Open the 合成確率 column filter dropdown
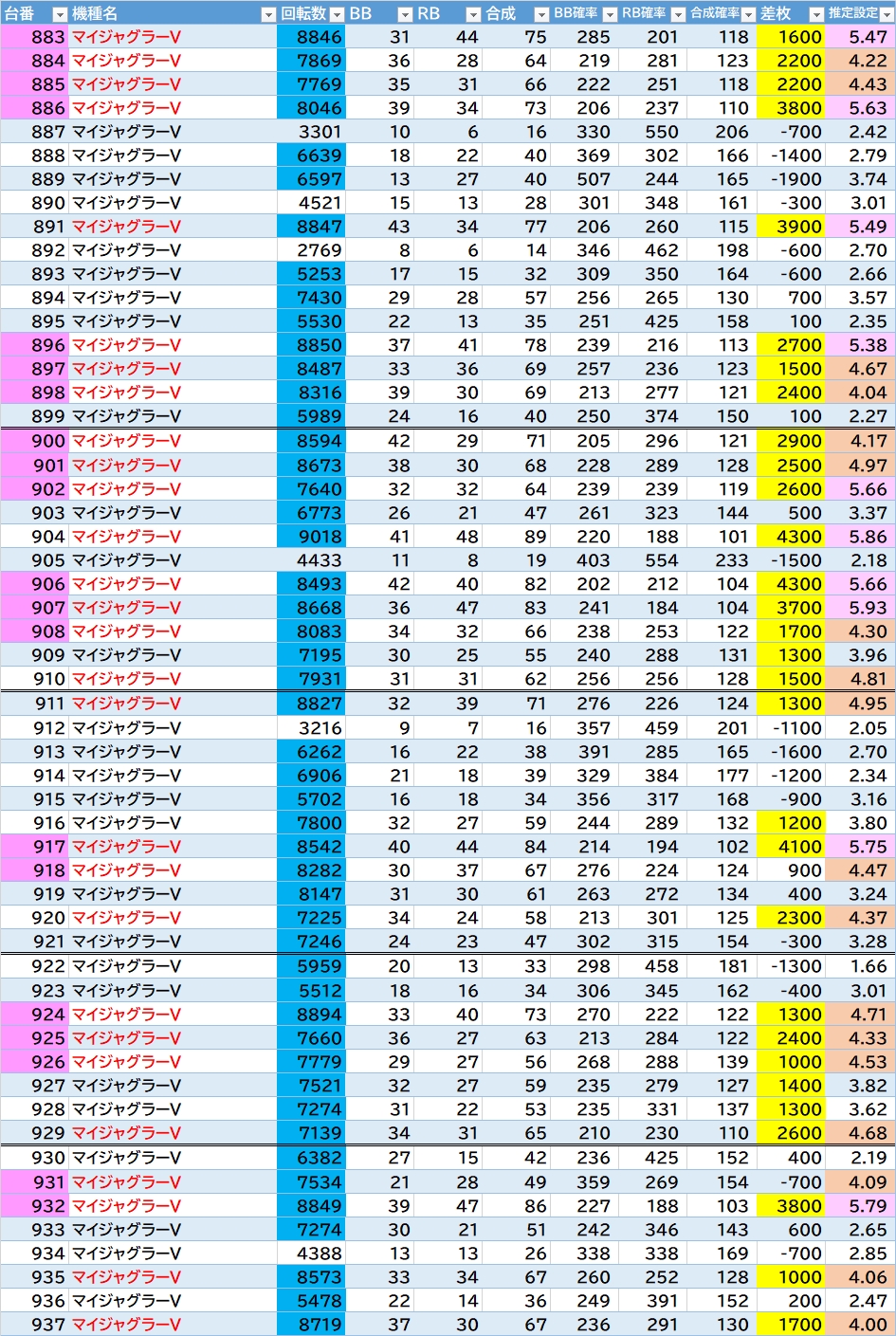896x1336 pixels. point(747,14)
